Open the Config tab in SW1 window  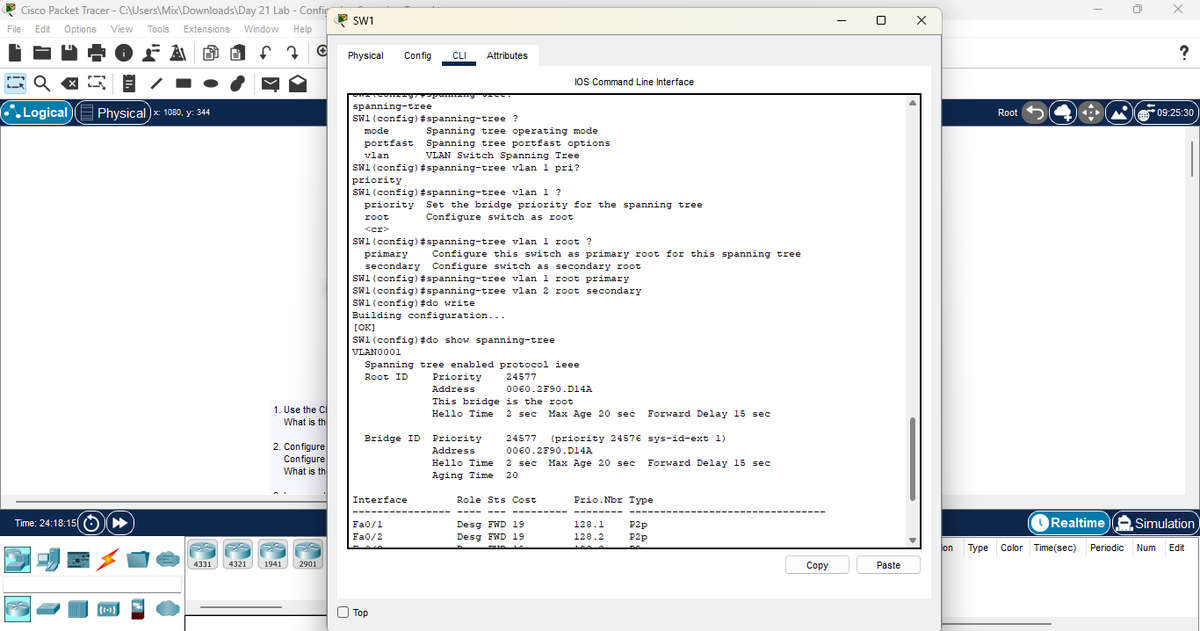417,55
